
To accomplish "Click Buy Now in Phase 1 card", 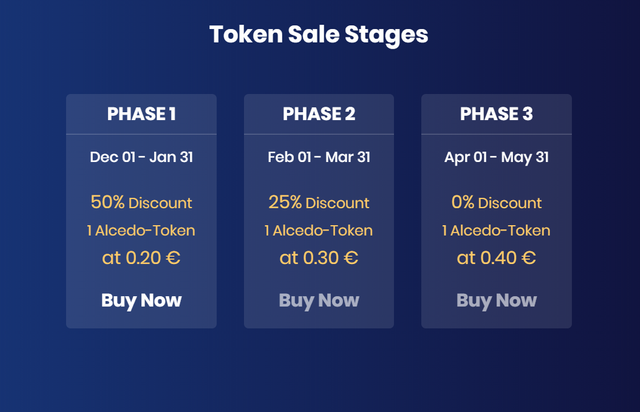I will tap(141, 300).
